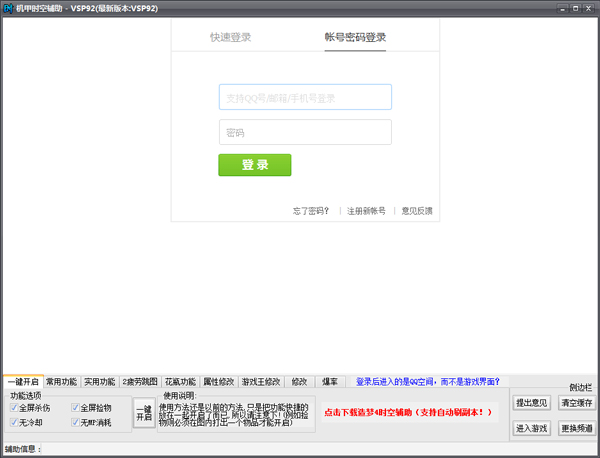Open the 实用功能 tab
Viewport: 600px width, 458px height.
pos(99,381)
